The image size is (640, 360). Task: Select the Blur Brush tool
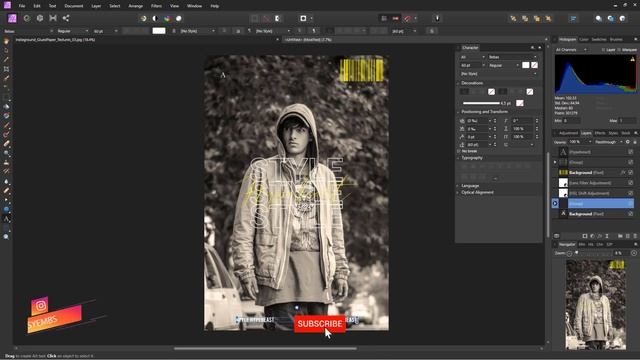[6, 182]
